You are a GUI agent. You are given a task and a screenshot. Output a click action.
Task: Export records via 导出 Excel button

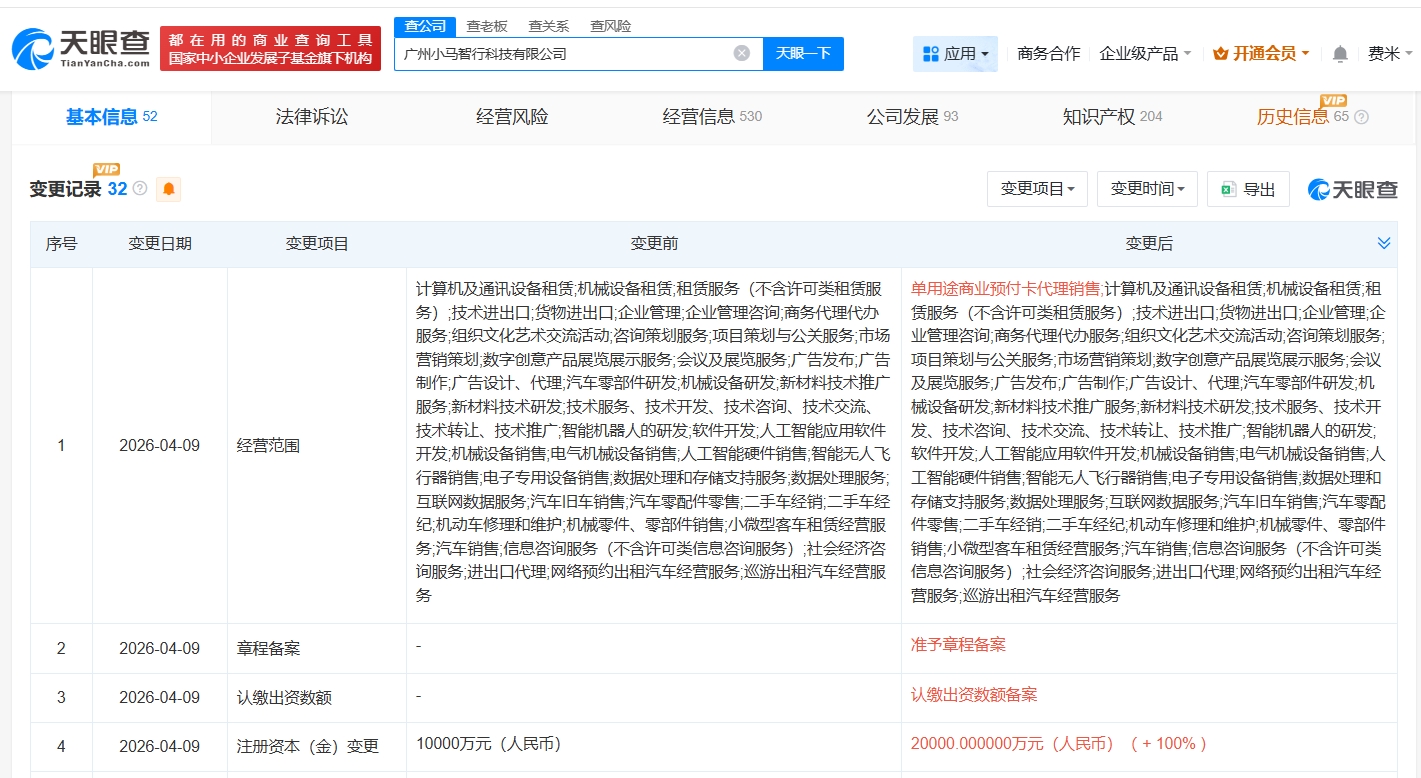1248,189
